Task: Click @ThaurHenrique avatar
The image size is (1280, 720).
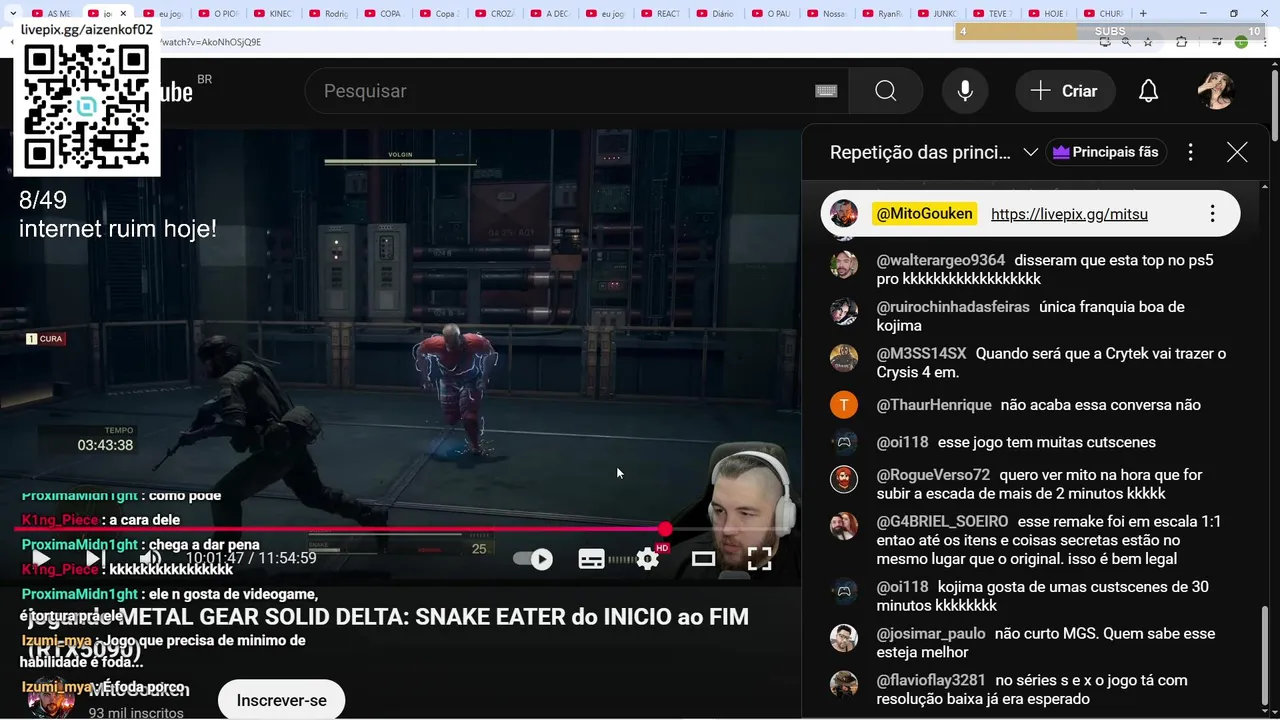Action: tap(844, 405)
